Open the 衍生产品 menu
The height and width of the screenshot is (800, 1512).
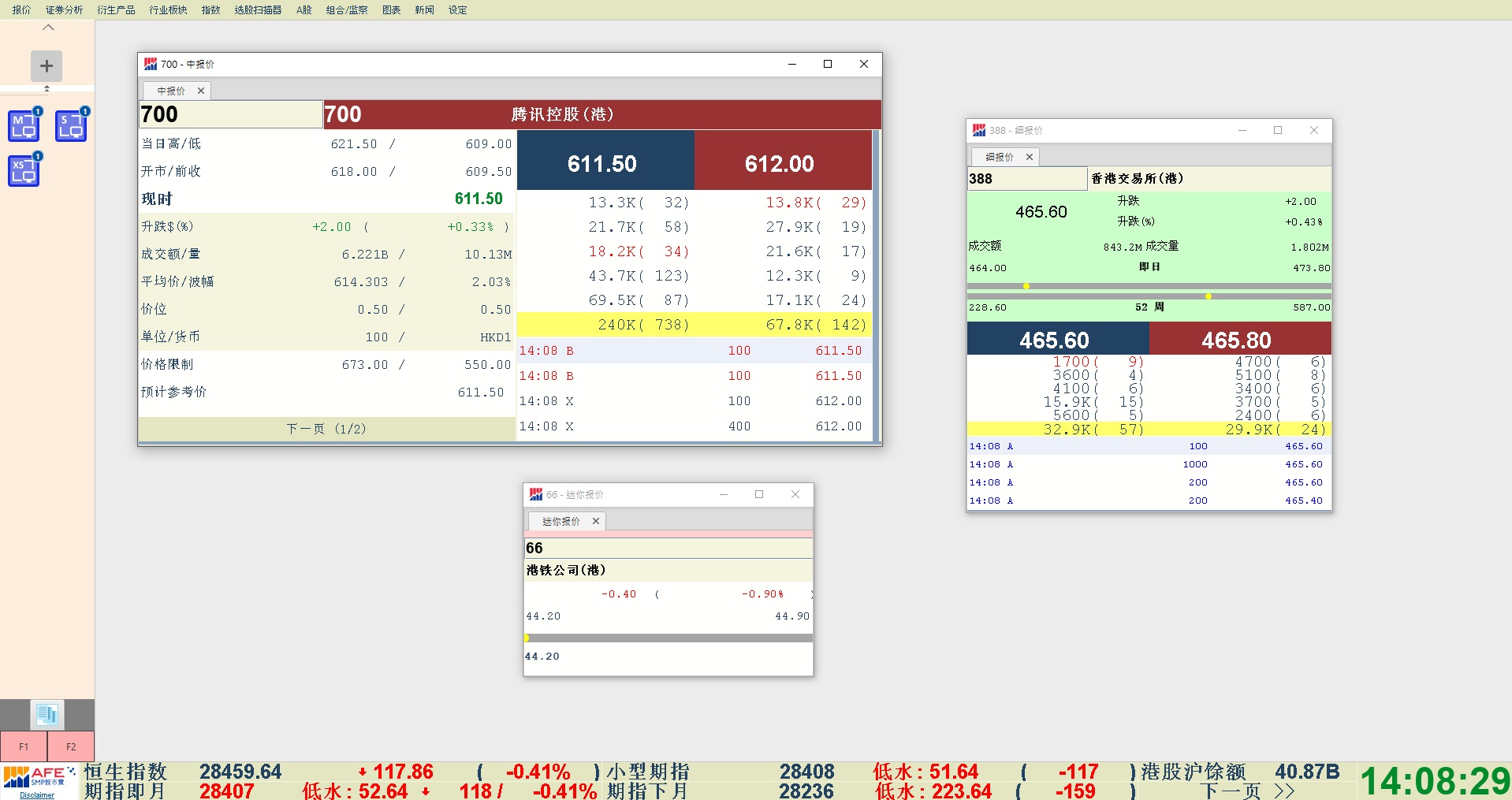pyautogui.click(x=116, y=9)
